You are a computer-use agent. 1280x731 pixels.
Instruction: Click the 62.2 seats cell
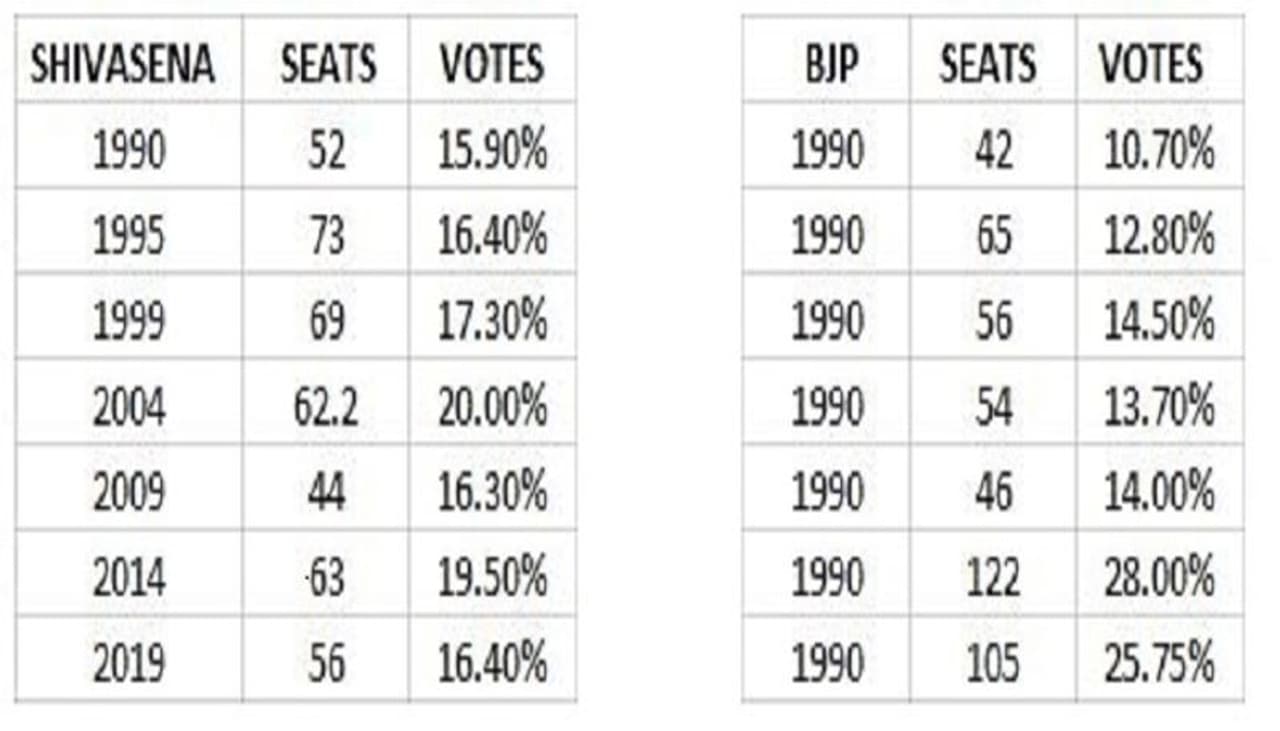[326, 408]
